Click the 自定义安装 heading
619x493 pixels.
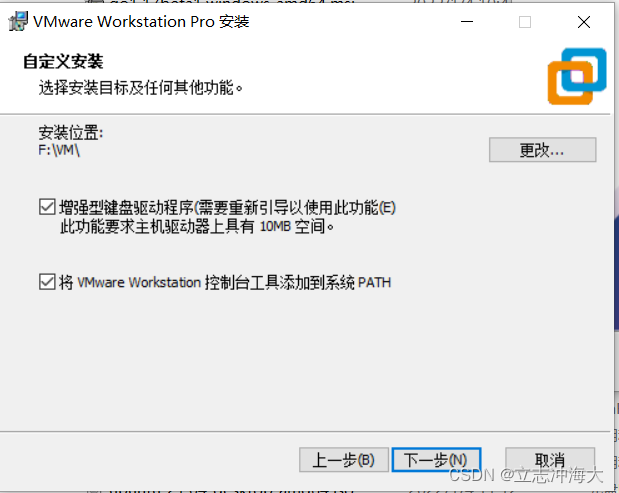coord(63,61)
